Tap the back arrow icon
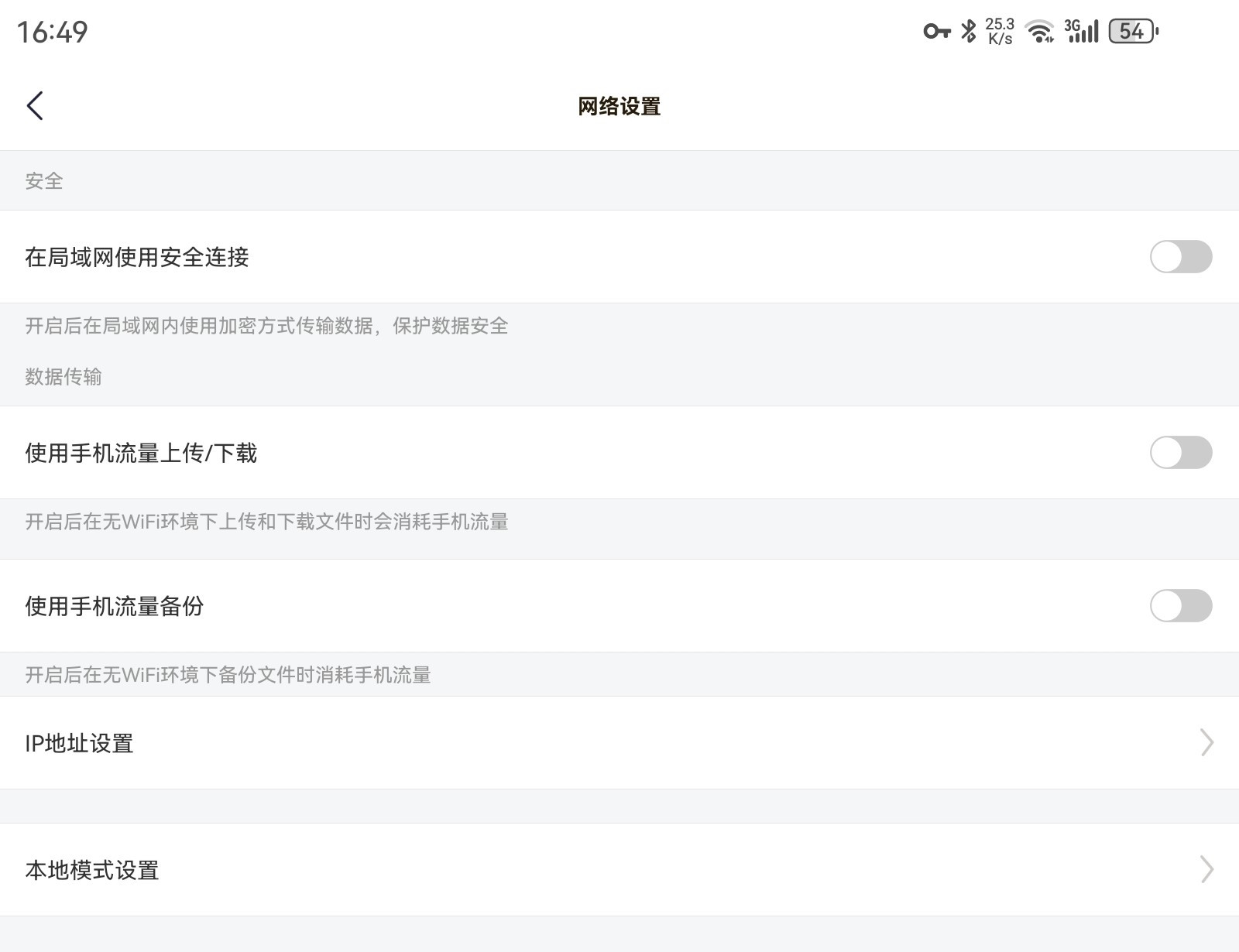 pos(35,106)
